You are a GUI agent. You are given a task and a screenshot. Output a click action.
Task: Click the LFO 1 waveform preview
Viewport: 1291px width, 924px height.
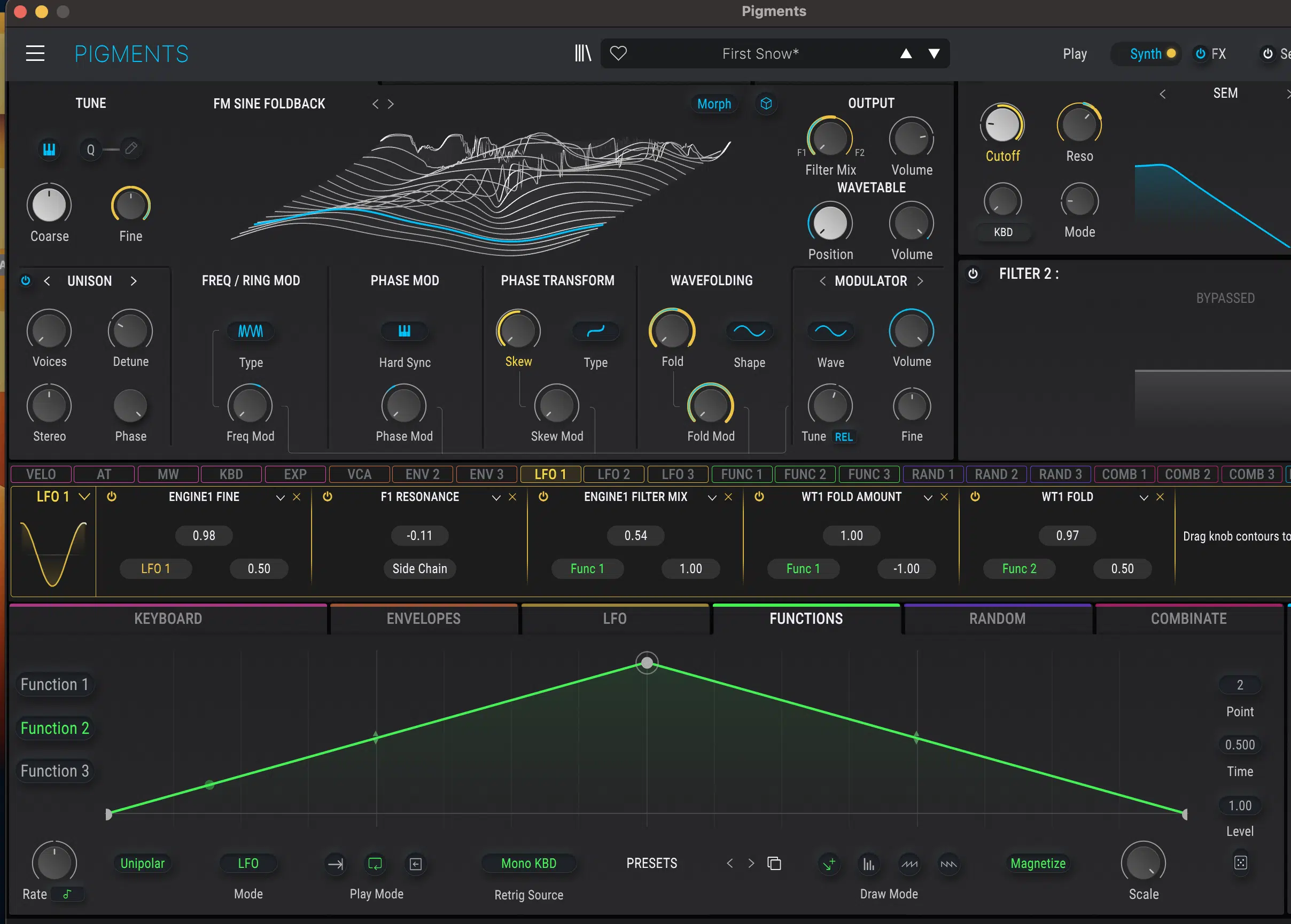coord(53,554)
